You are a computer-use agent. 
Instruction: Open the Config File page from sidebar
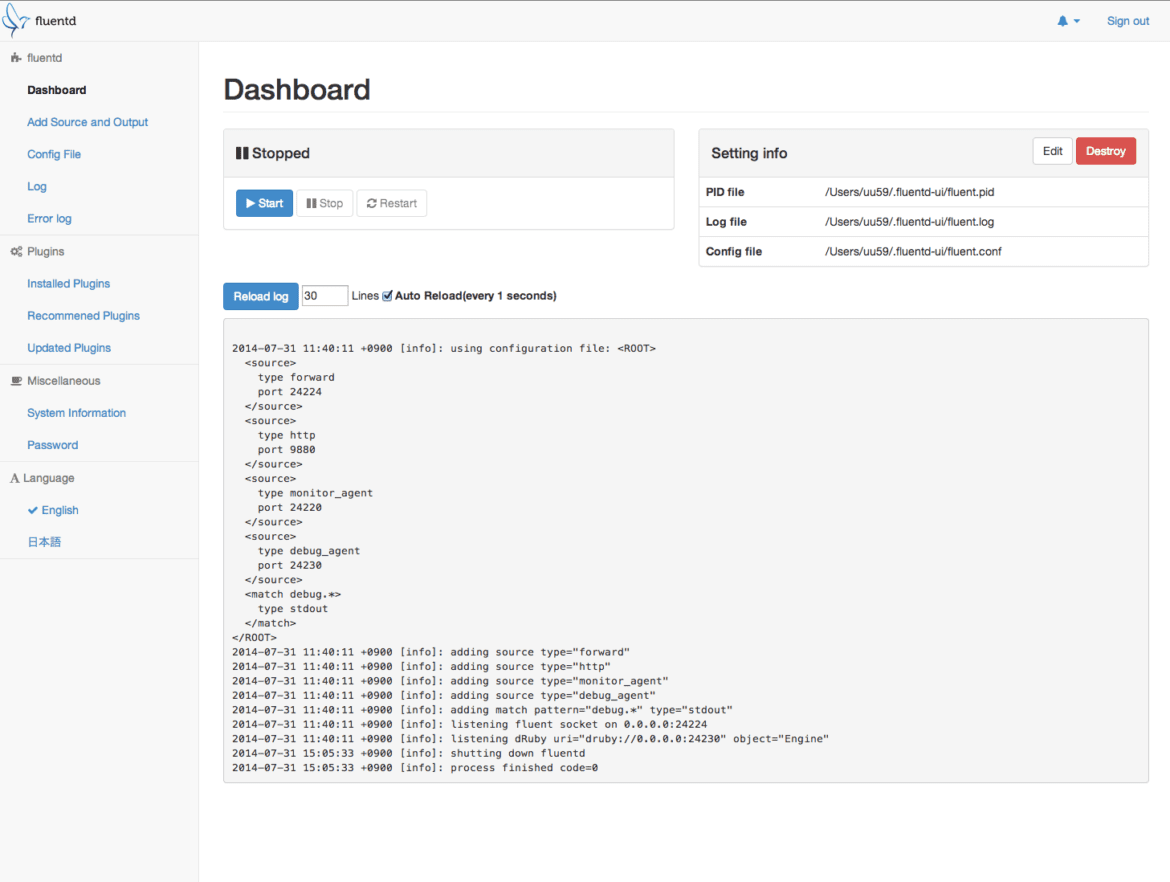point(54,154)
